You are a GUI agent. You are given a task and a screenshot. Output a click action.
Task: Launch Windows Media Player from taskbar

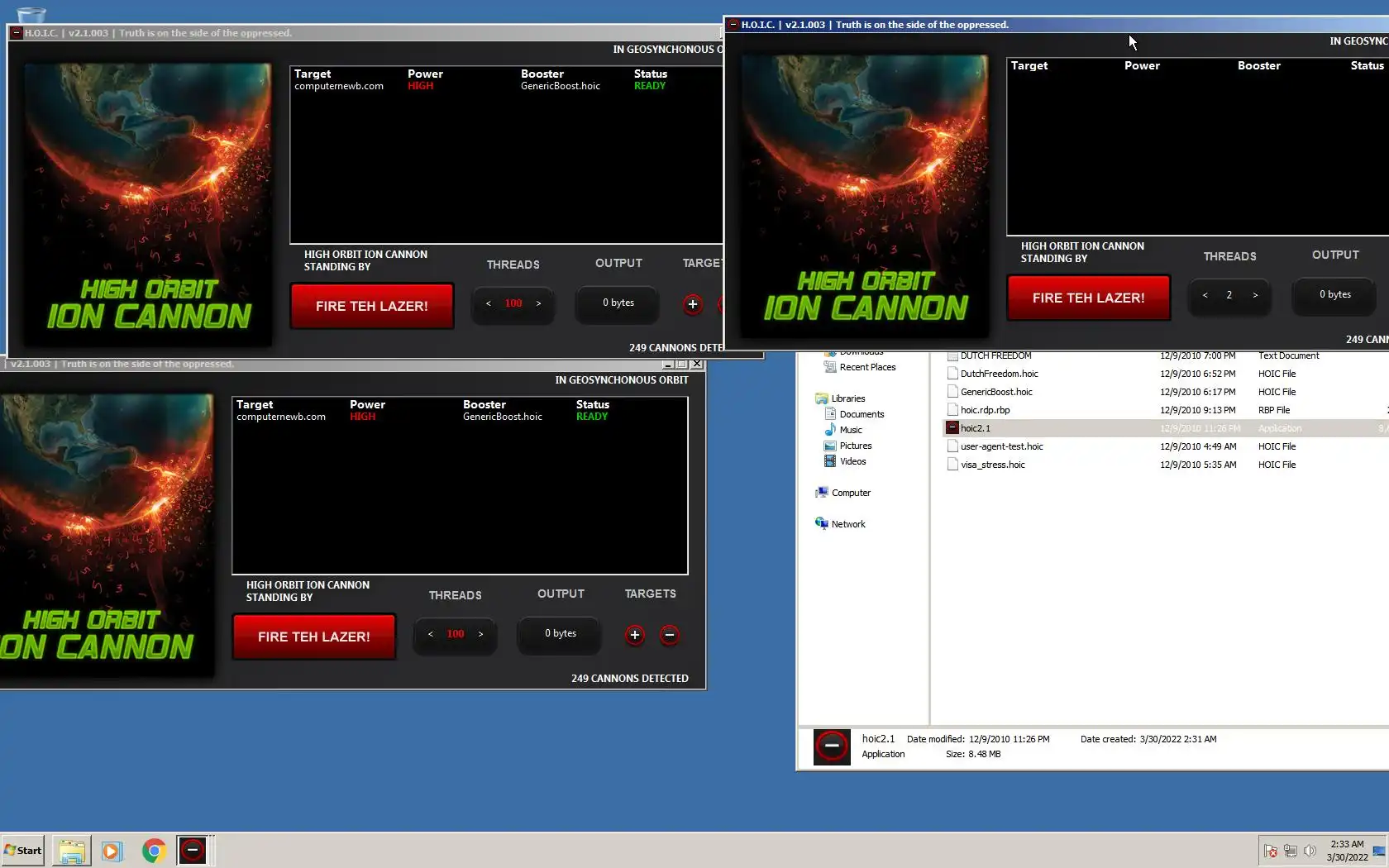click(112, 850)
